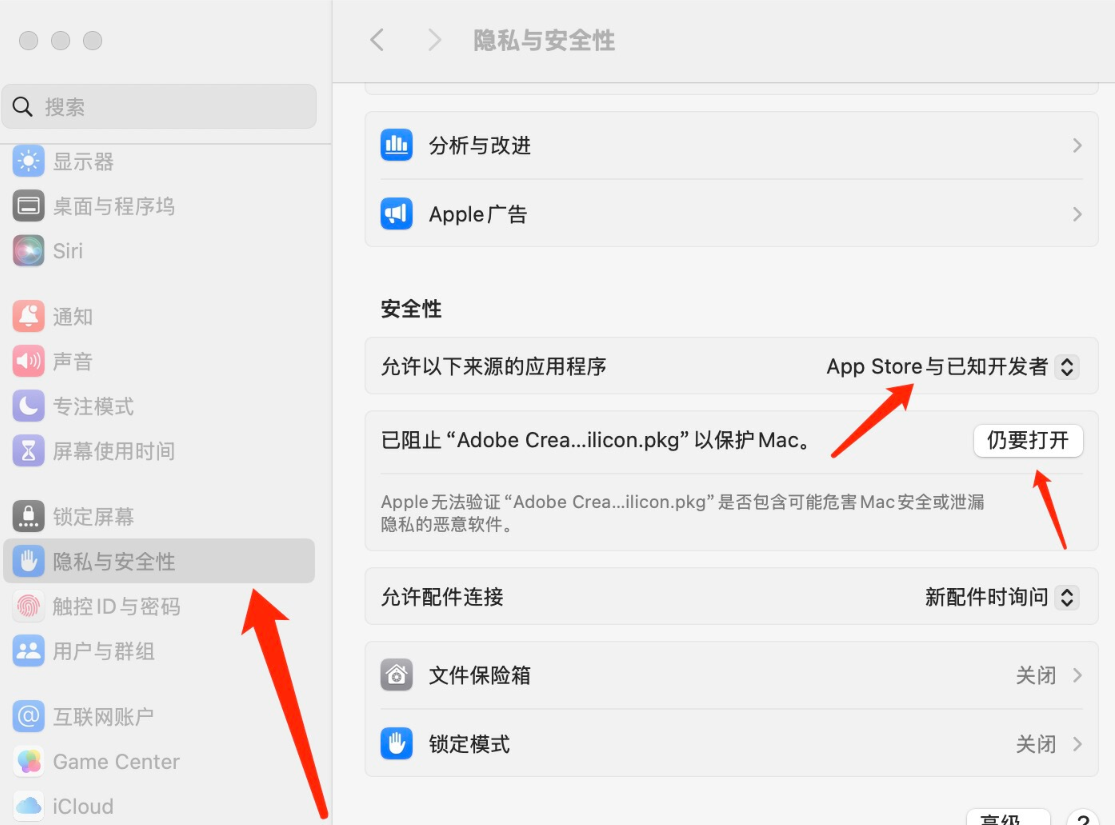Click the 搜索 search field
The height and width of the screenshot is (825, 1115).
click(160, 107)
